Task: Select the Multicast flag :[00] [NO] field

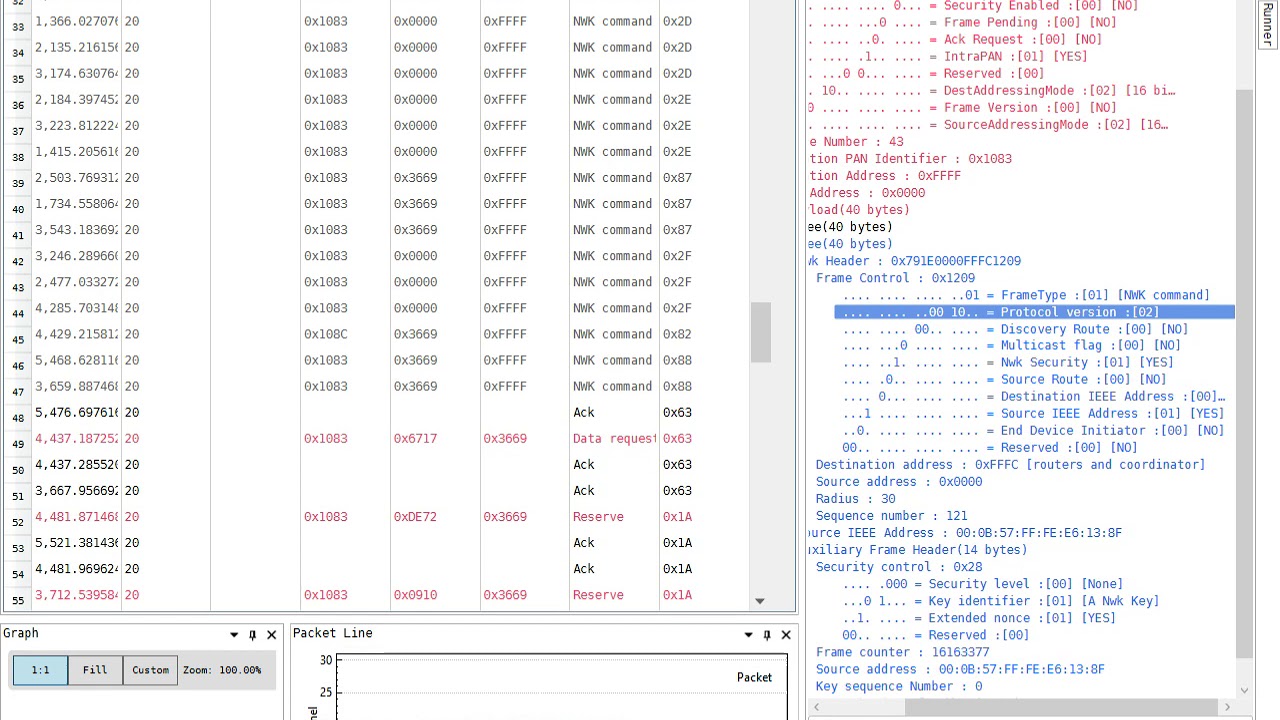Action: point(1011,346)
